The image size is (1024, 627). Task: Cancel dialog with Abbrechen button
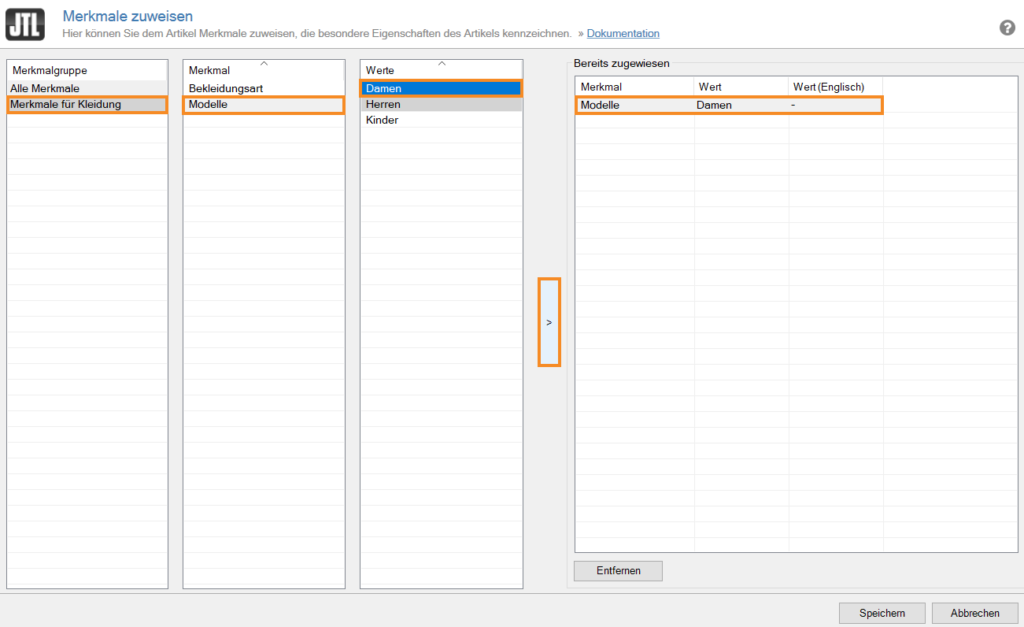[x=974, y=613]
